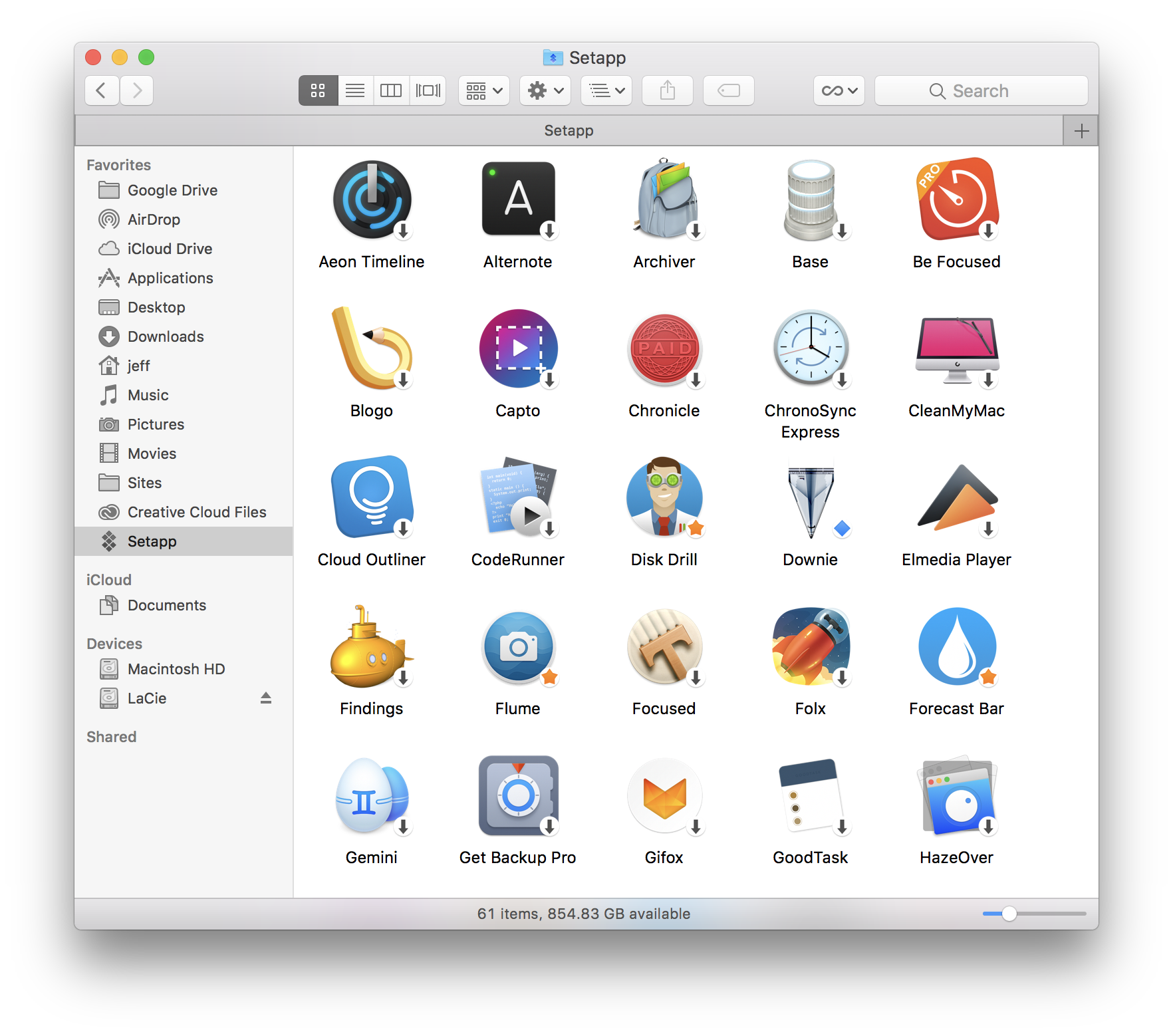Switch to column view mode
1173x1036 pixels.
click(x=391, y=90)
